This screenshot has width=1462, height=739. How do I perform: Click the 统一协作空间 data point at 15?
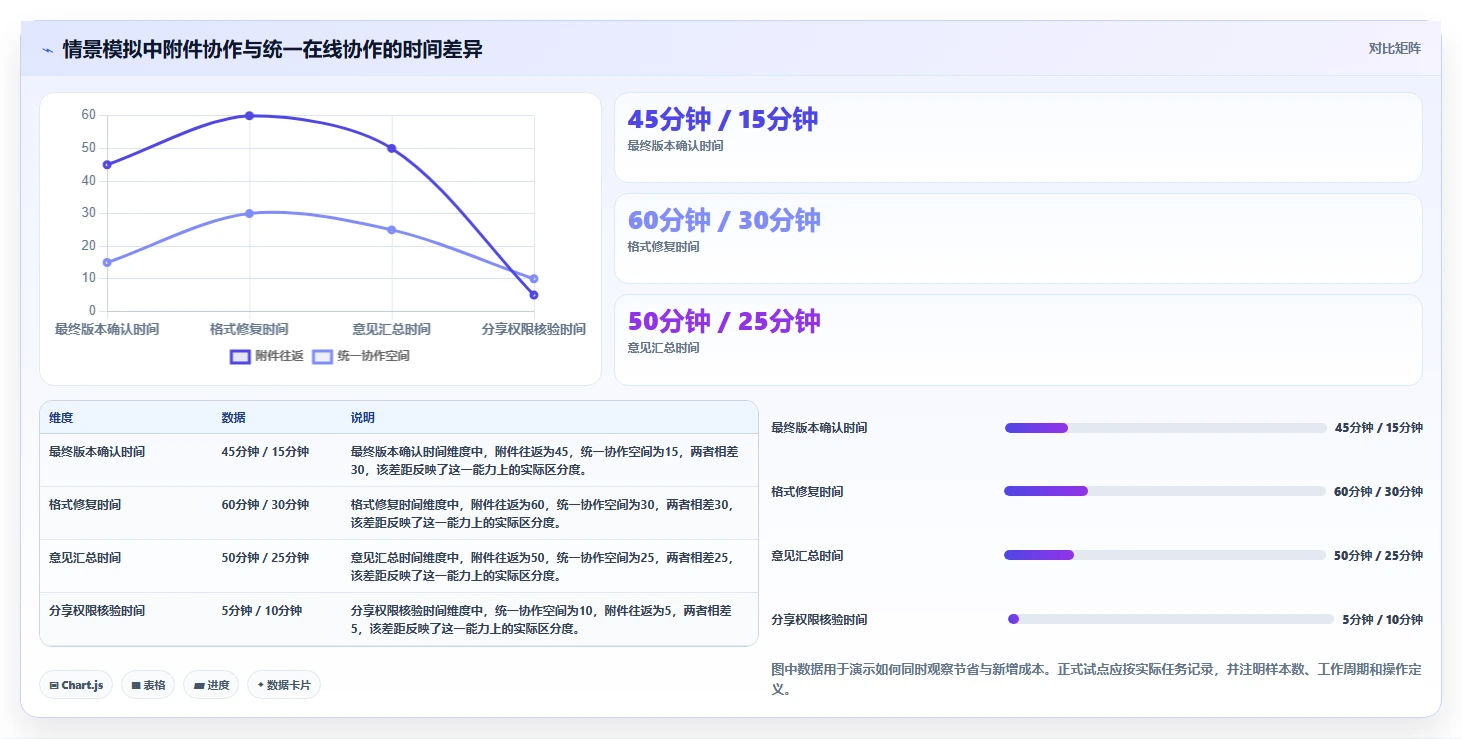[107, 262]
